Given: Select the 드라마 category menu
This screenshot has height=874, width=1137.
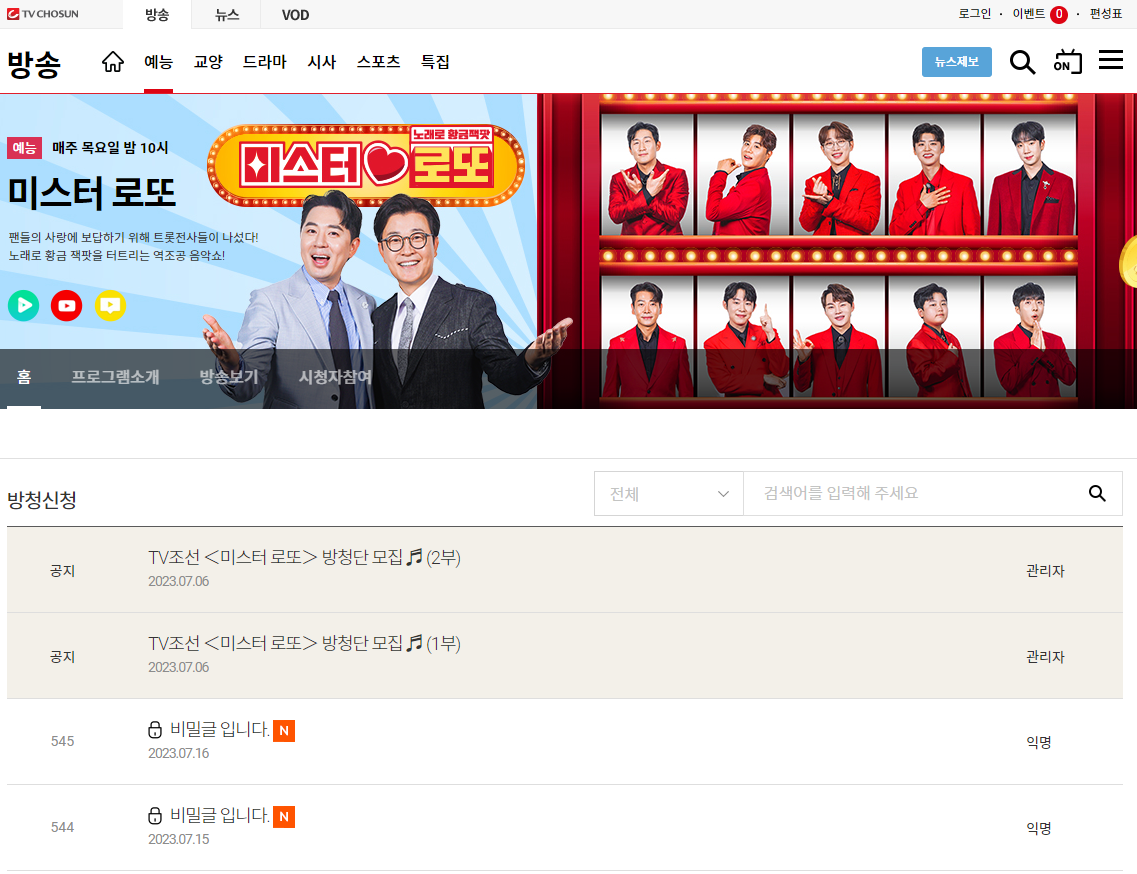Looking at the screenshot, I should (x=265, y=62).
